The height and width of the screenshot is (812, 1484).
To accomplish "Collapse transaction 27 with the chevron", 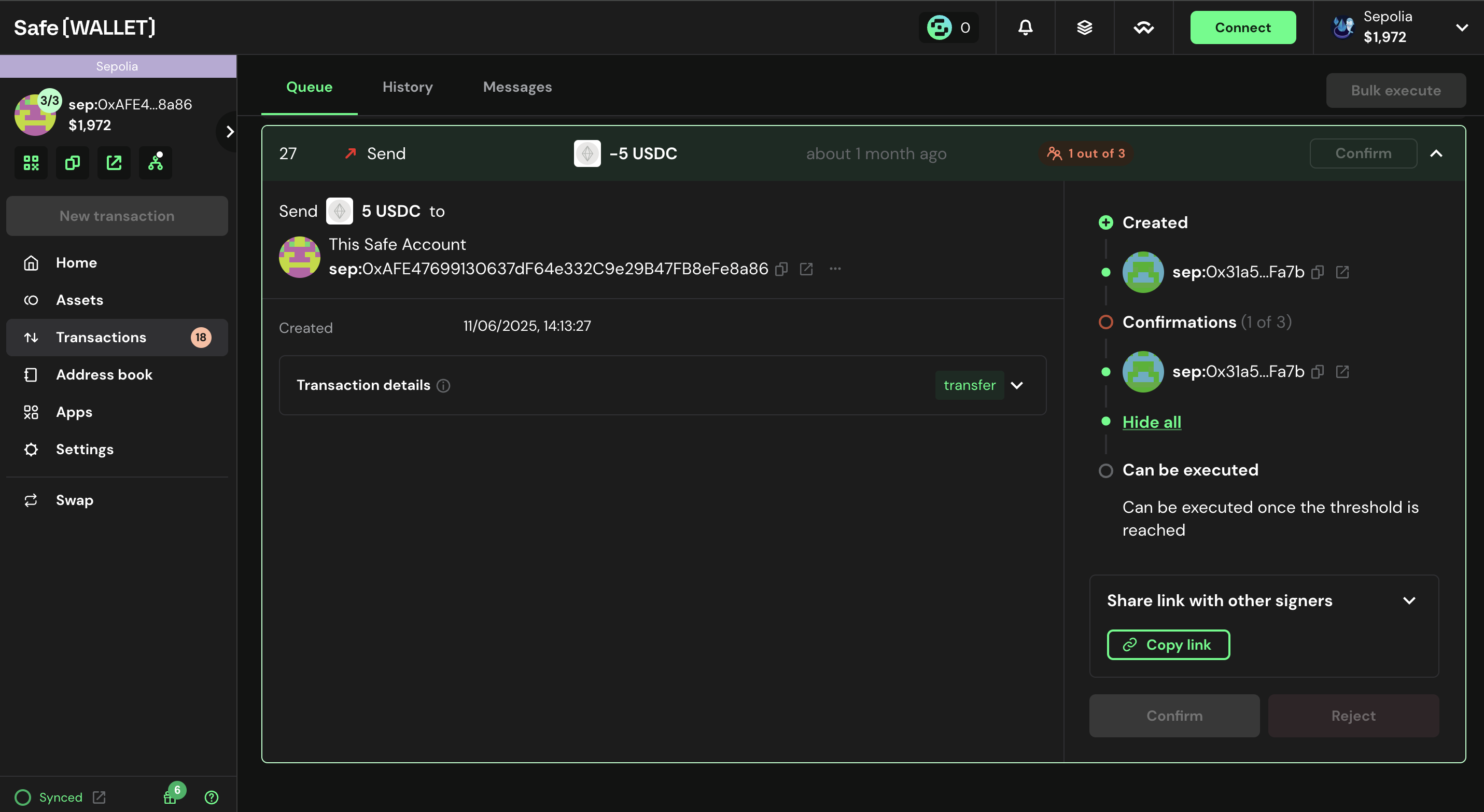I will (1436, 154).
